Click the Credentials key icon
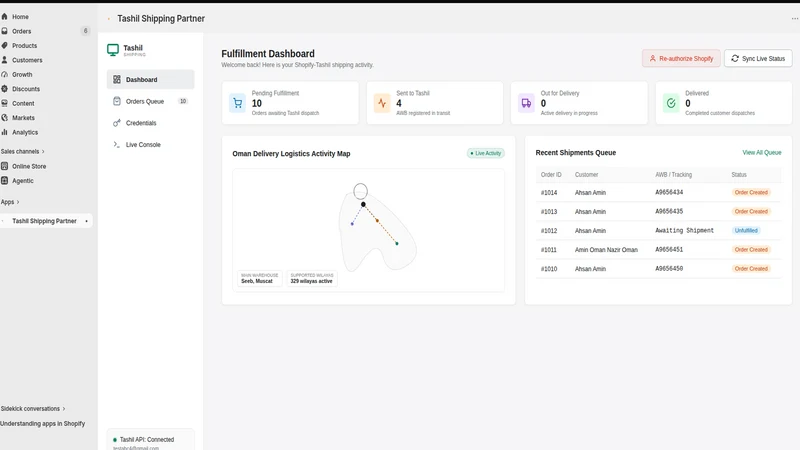 pos(117,123)
